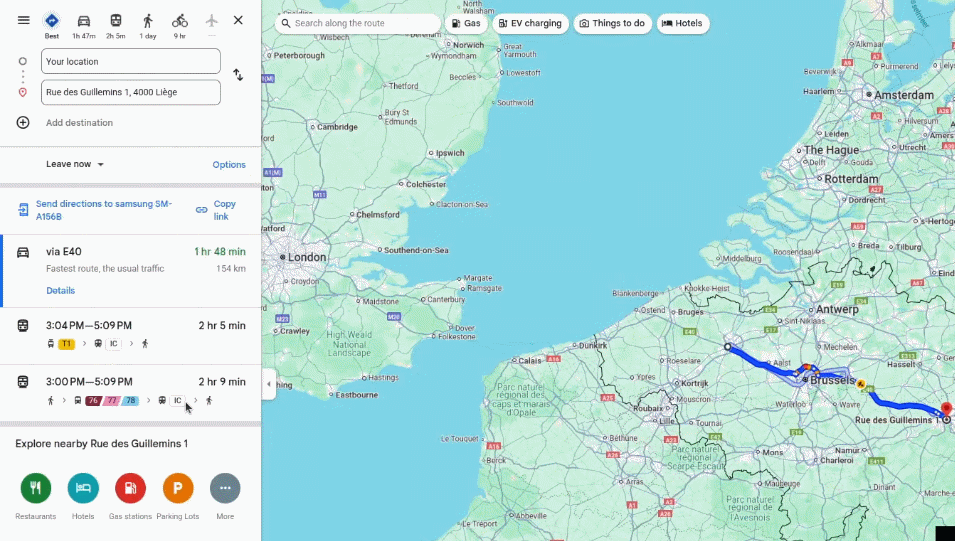Click the Your location starting point field
955x541 pixels.
point(131,62)
